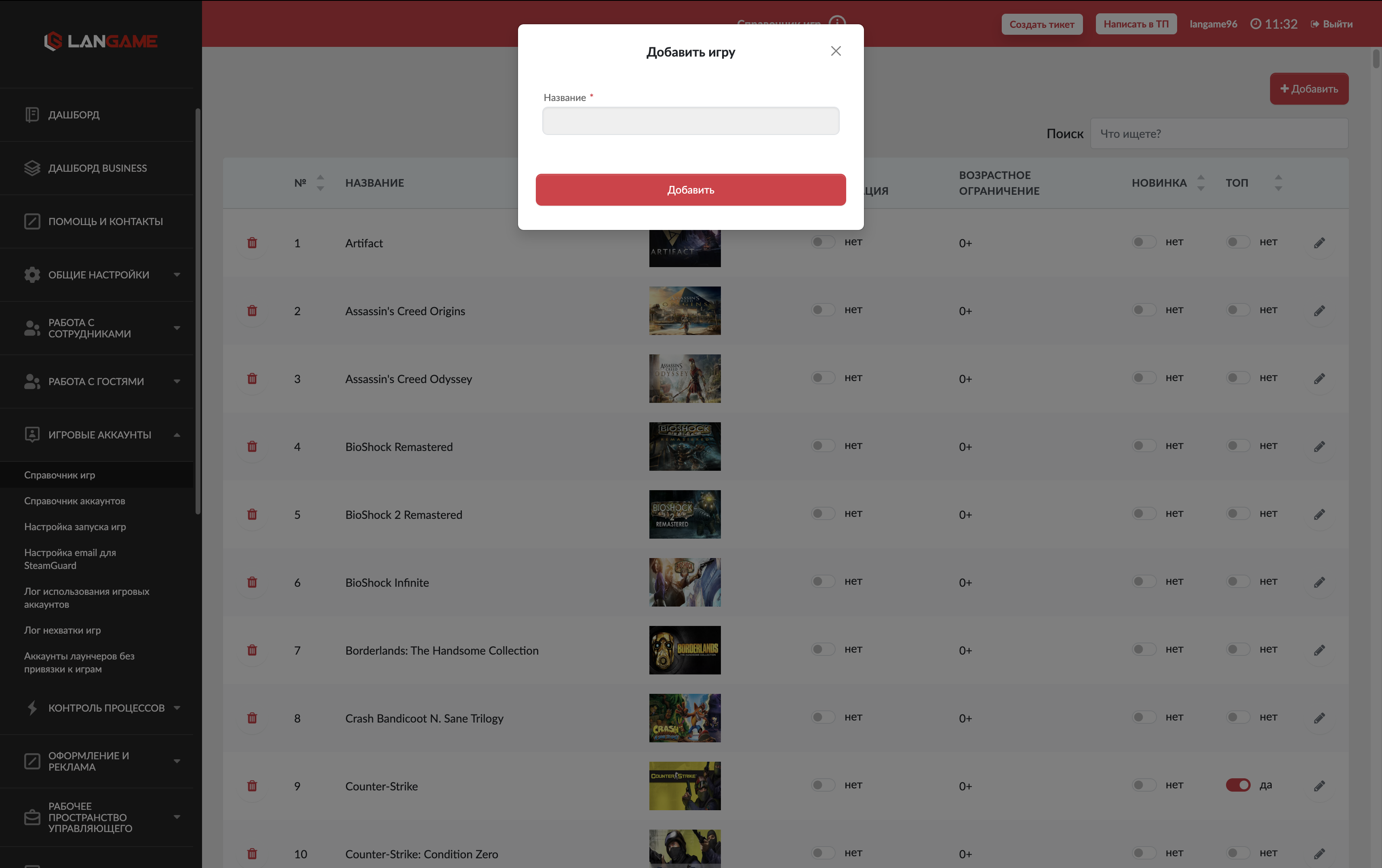Go to Лог нехватки игр
Image resolution: width=1382 pixels, height=868 pixels.
tap(63, 630)
